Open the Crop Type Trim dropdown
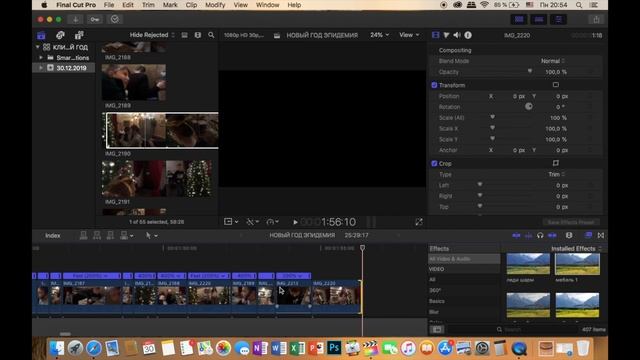 point(556,174)
